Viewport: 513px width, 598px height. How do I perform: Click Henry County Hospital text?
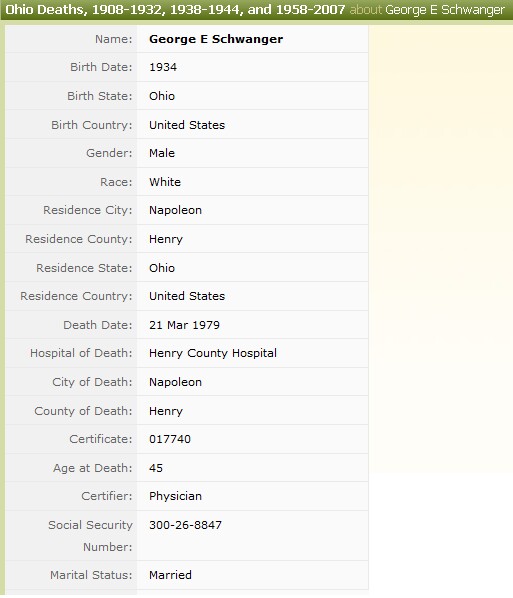tap(213, 353)
